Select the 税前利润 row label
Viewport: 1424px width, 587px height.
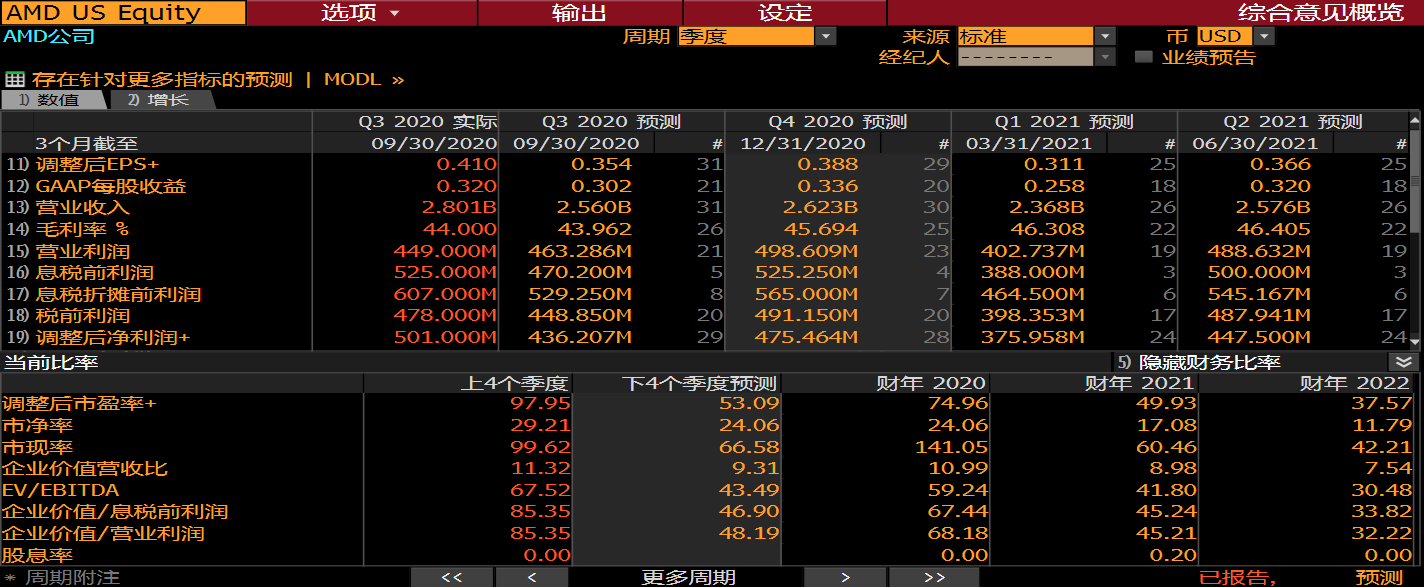click(x=83, y=315)
